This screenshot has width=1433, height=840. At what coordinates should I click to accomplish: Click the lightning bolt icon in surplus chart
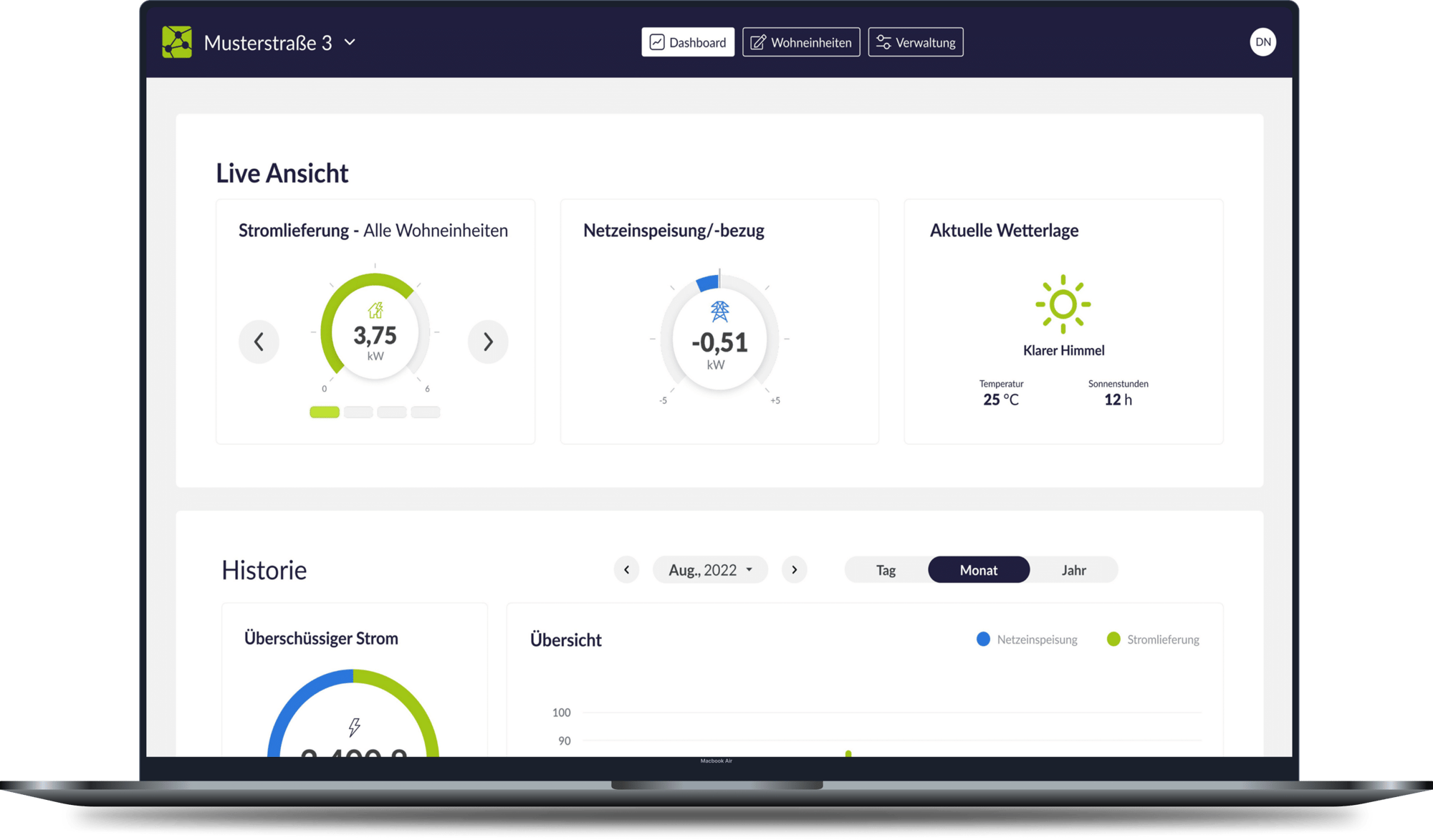click(354, 727)
